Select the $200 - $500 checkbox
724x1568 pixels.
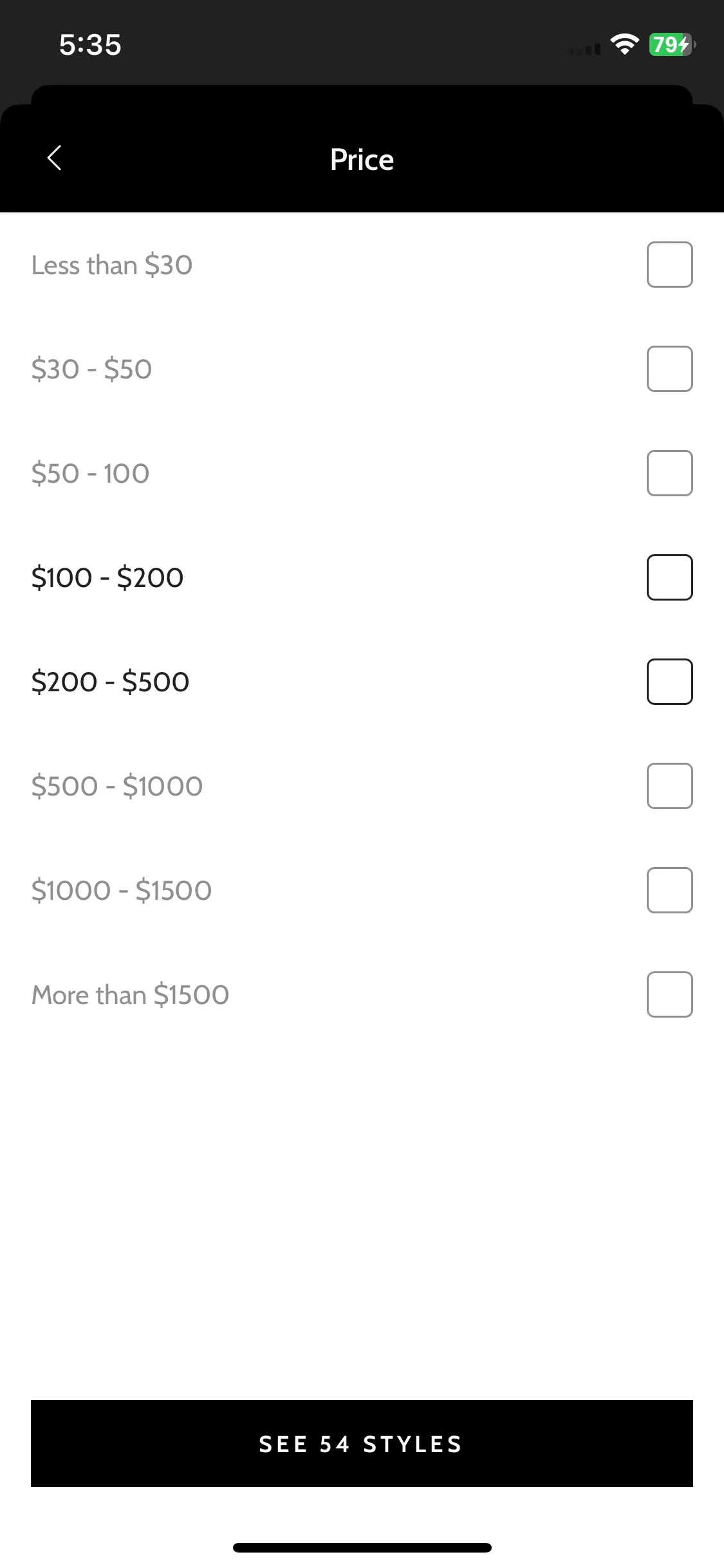[669, 682]
